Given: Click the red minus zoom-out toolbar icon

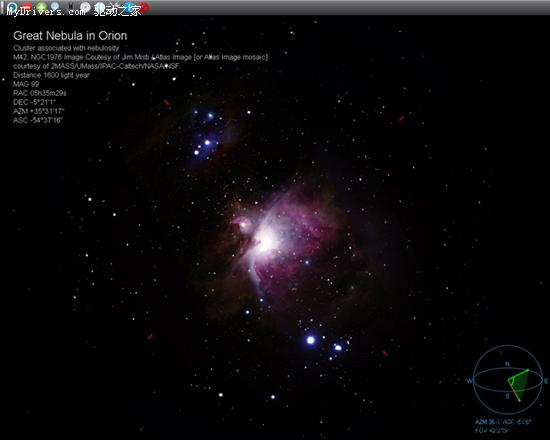Looking at the screenshot, I should click(x=27, y=7).
